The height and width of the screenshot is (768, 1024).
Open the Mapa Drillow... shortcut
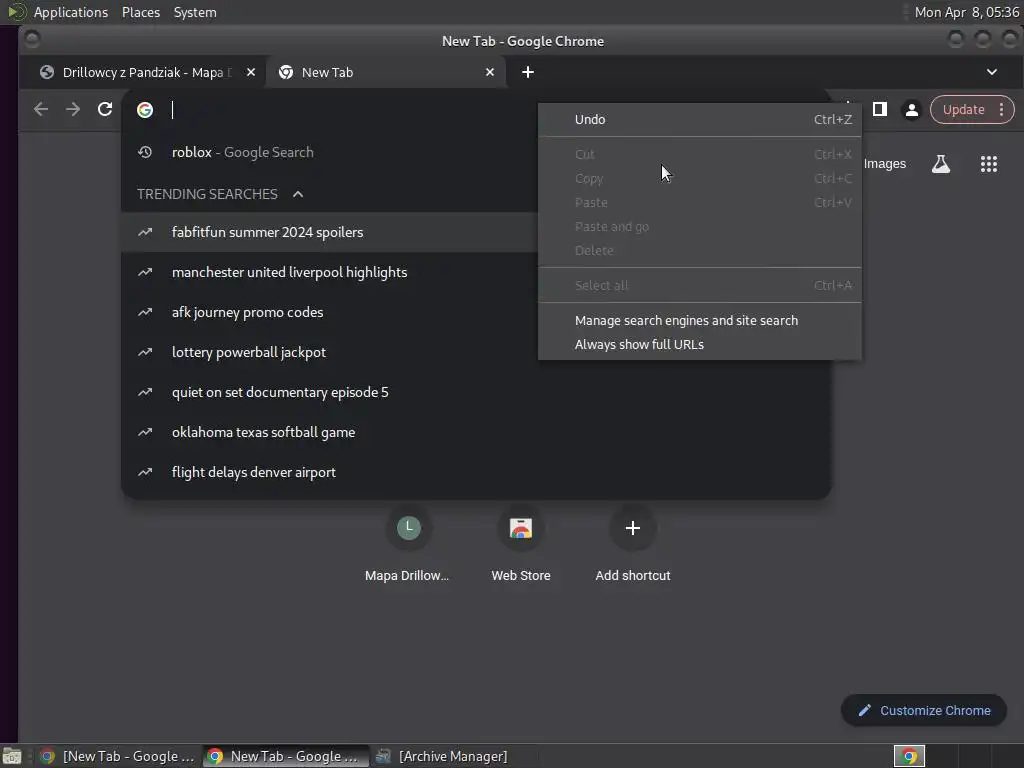pos(408,546)
